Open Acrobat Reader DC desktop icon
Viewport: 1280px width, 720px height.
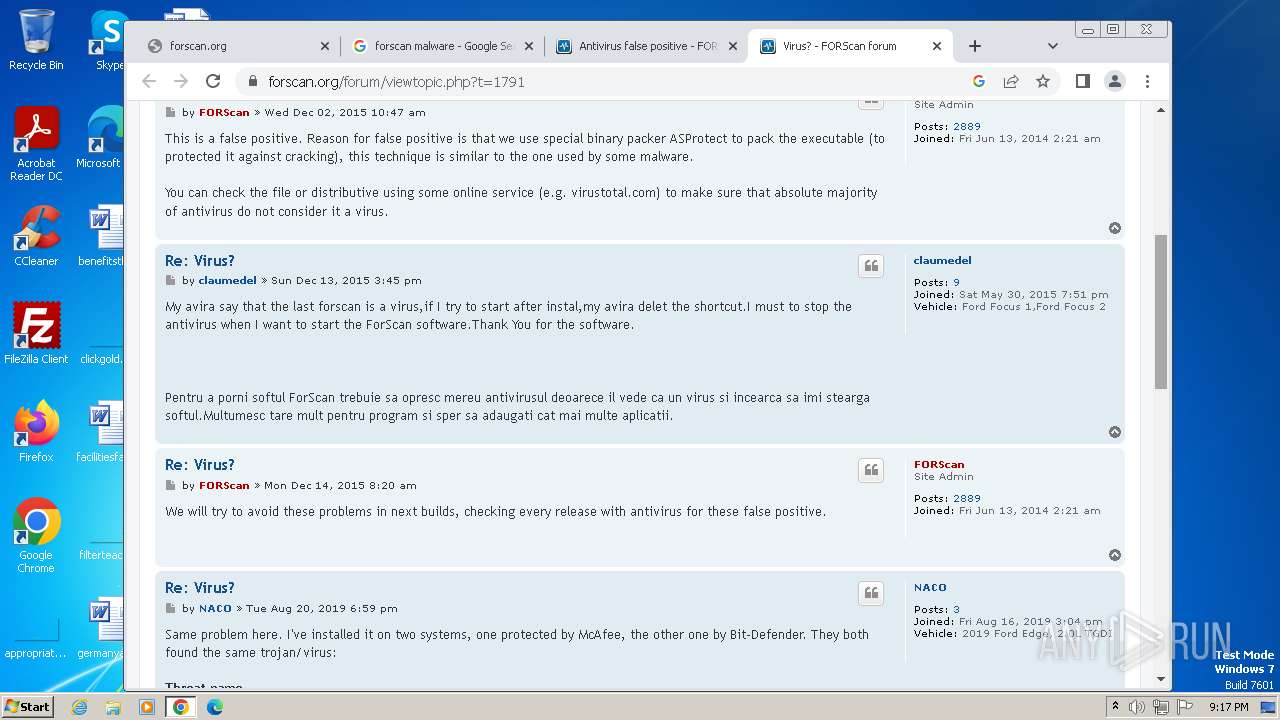(x=36, y=144)
